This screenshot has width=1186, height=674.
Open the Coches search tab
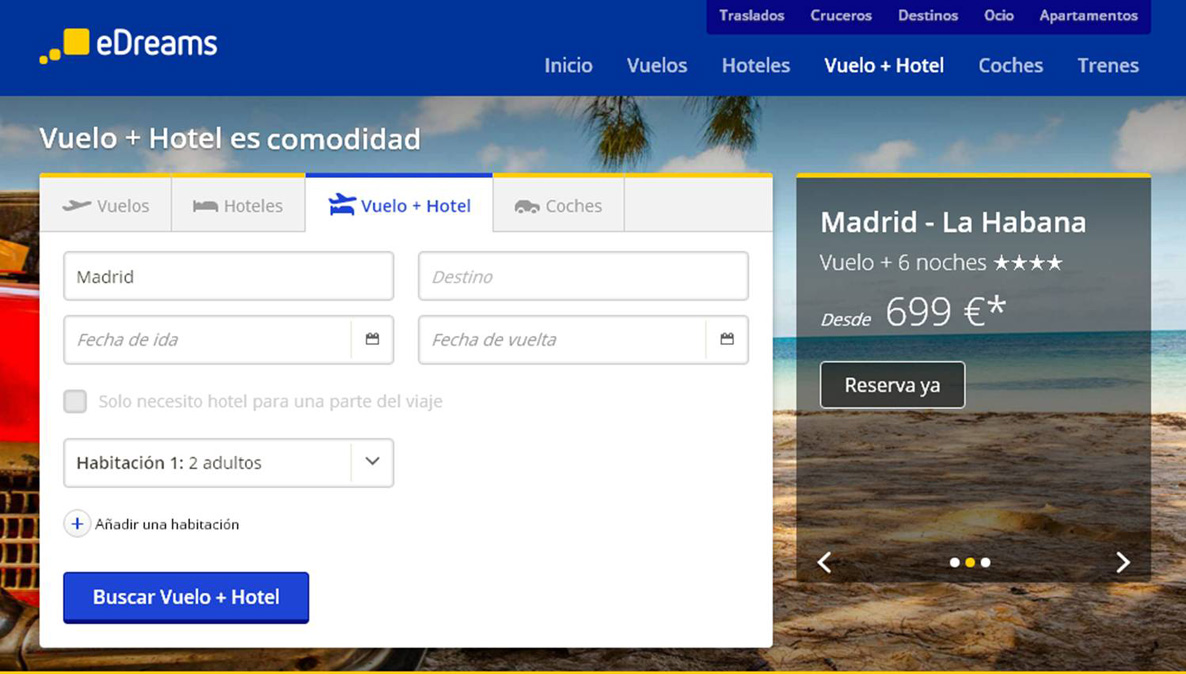click(x=558, y=206)
